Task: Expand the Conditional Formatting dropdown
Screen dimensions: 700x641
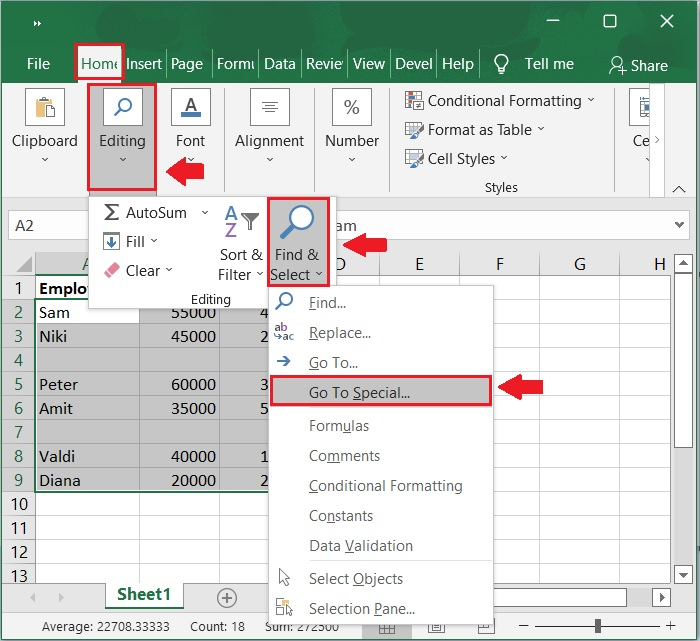Action: pos(591,101)
